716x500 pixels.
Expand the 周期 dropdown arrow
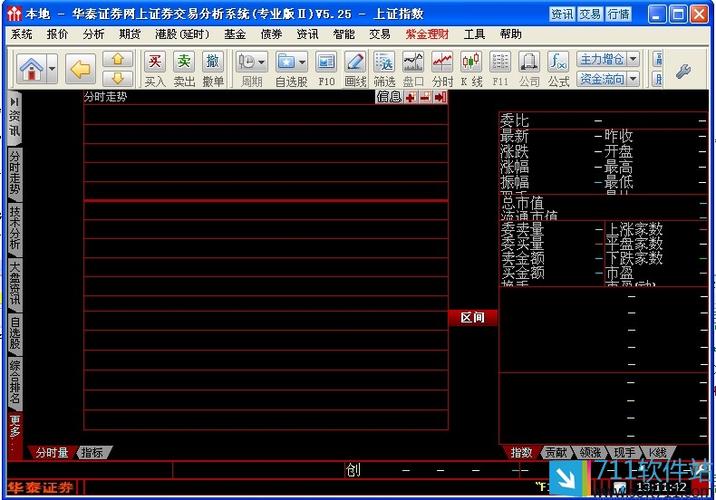[262, 62]
